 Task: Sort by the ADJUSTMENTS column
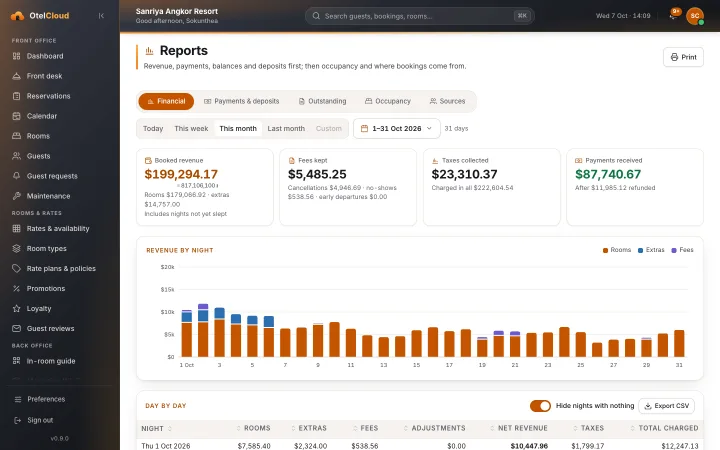coord(434,428)
